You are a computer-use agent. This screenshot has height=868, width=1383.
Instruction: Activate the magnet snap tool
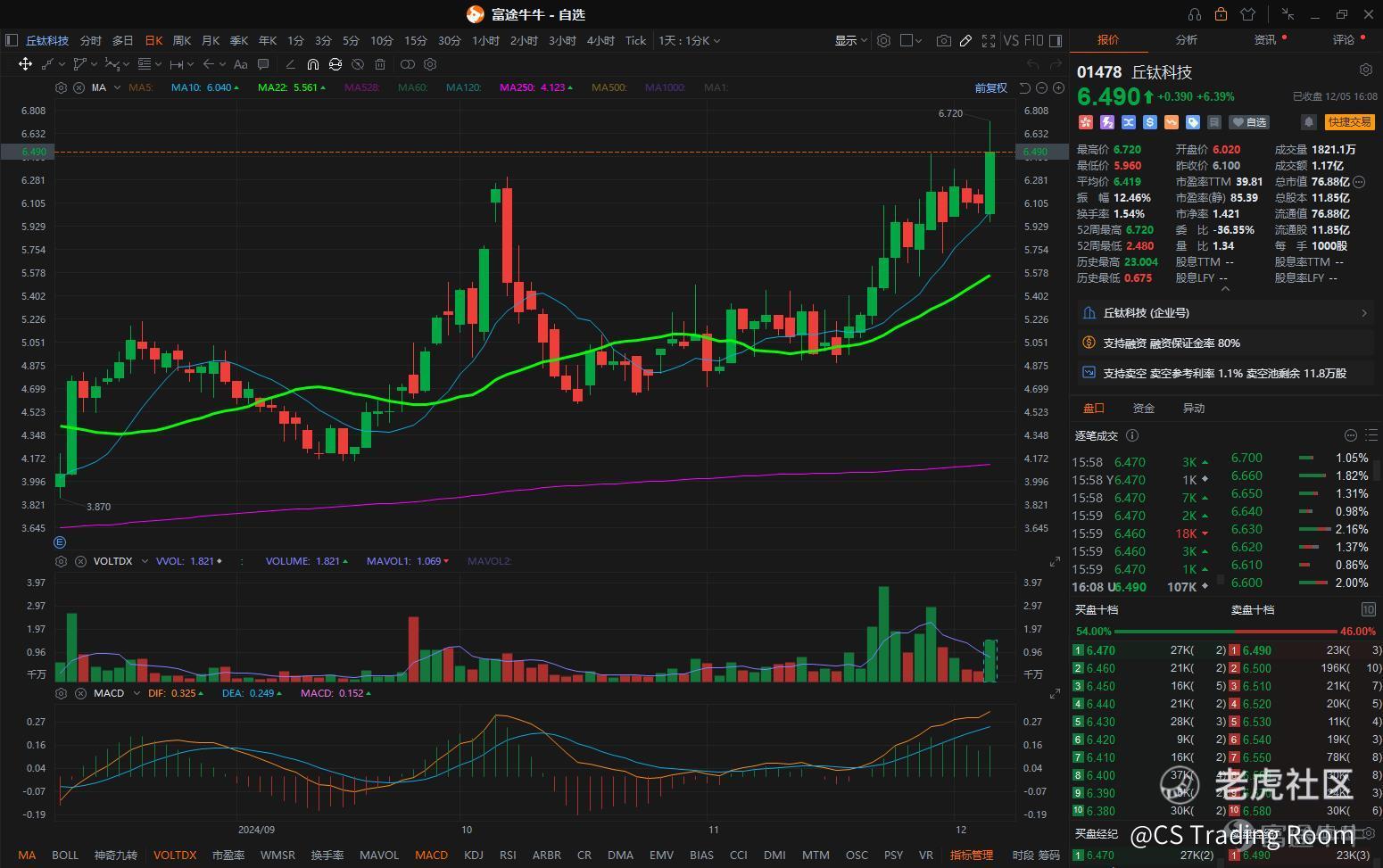312,64
